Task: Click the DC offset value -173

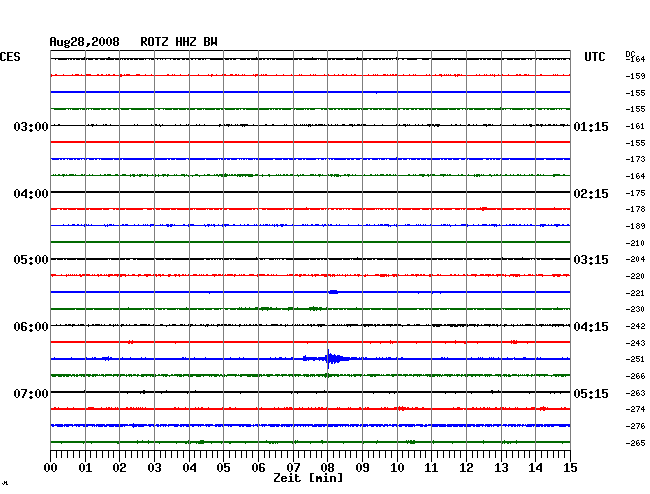Action: [x=635, y=159]
